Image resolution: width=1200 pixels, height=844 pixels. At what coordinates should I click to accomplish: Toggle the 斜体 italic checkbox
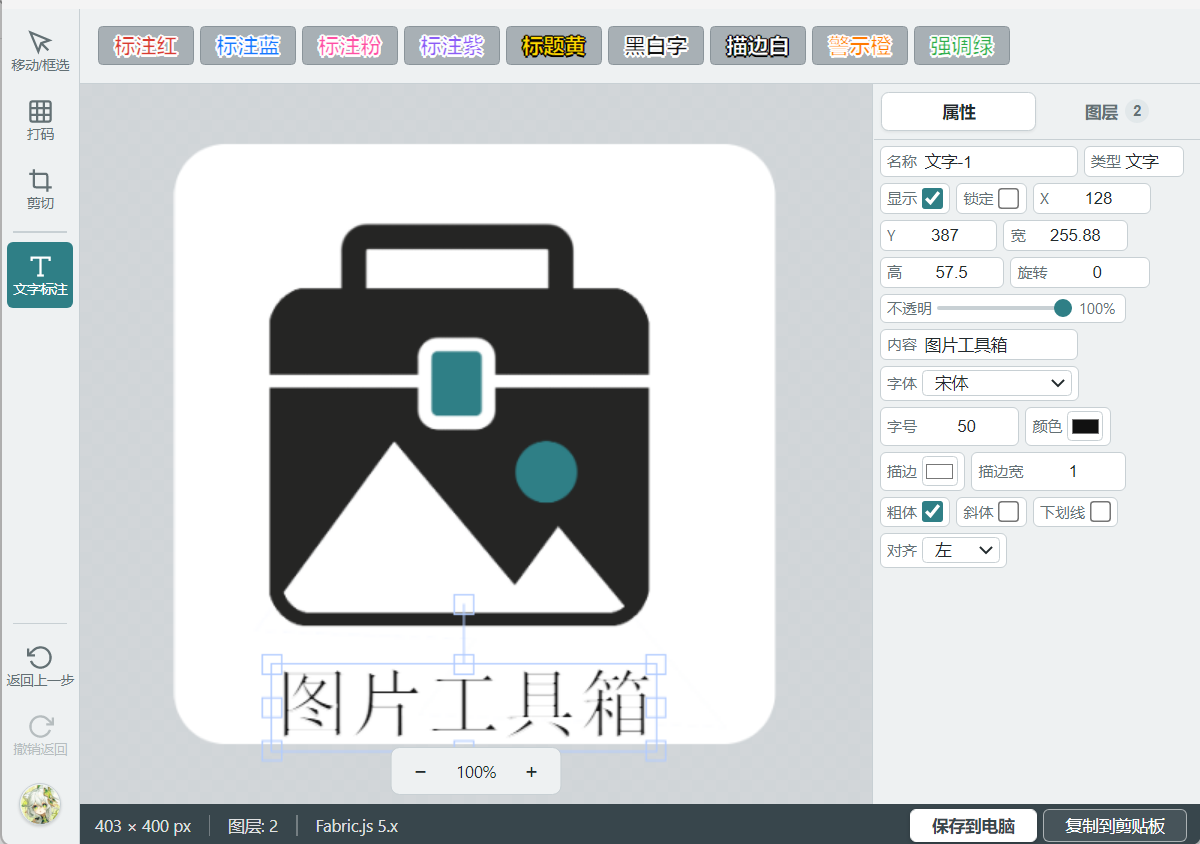point(1008,512)
